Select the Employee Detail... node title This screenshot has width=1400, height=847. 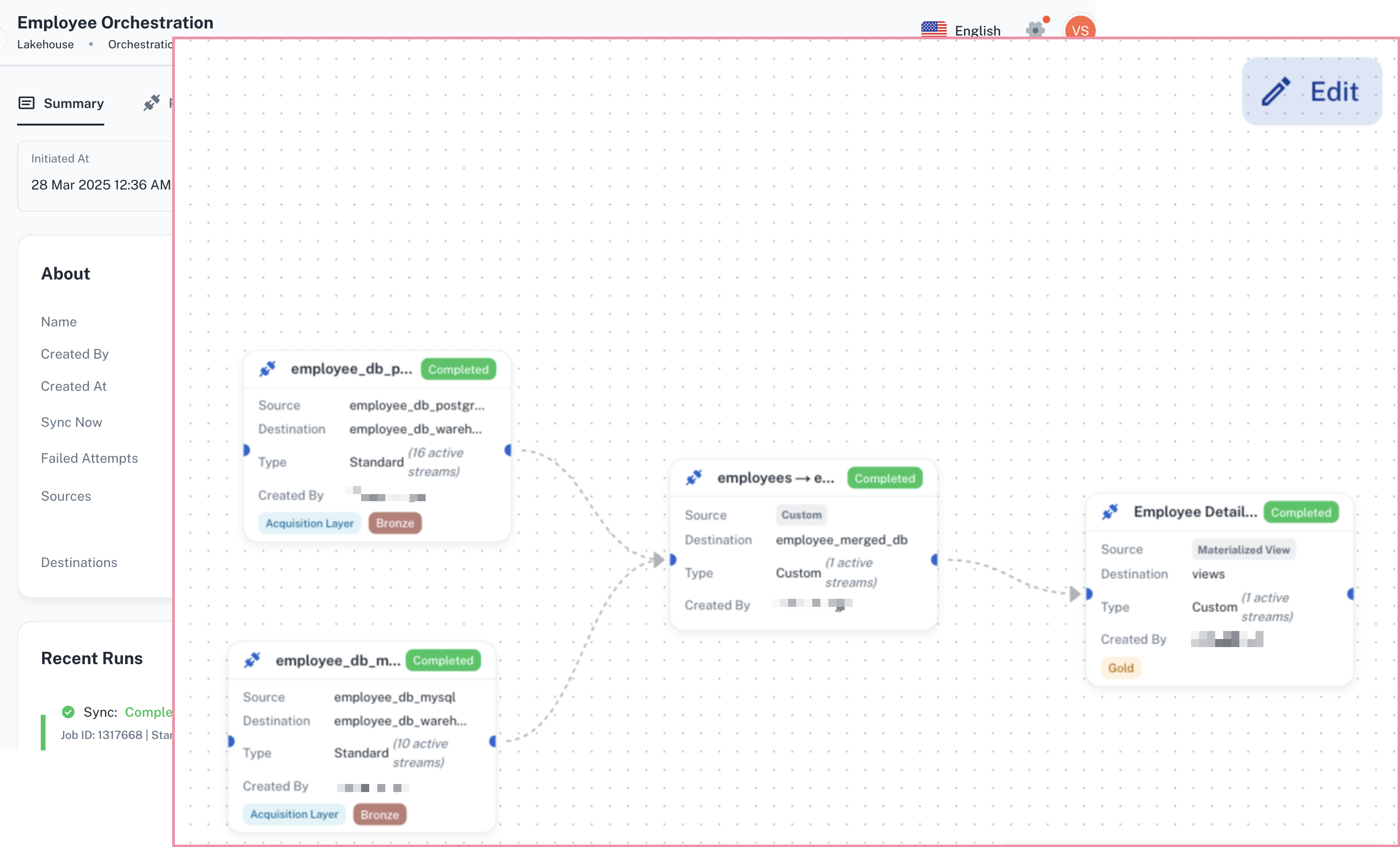click(1195, 512)
